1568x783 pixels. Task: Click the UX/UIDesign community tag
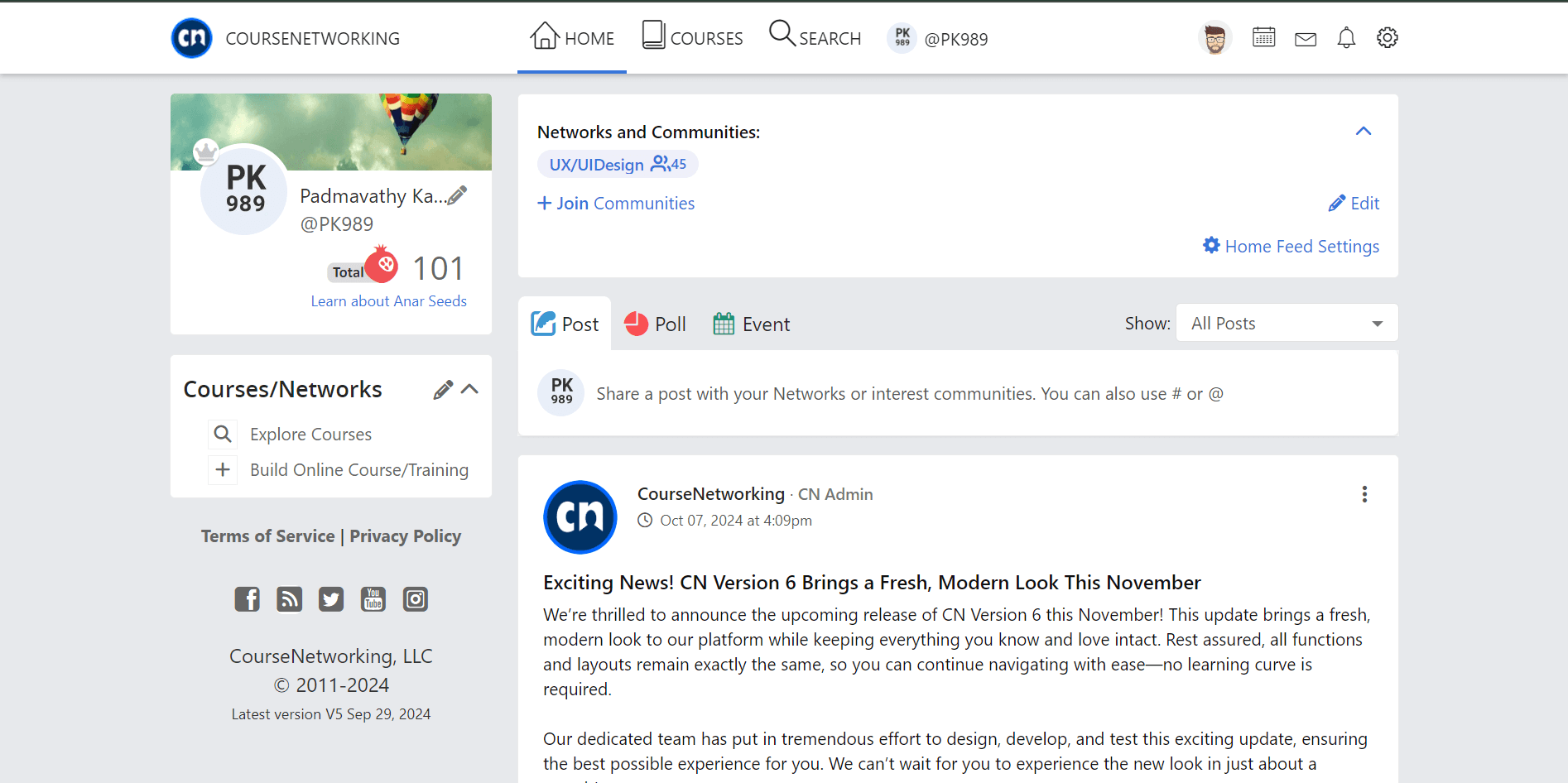click(618, 164)
